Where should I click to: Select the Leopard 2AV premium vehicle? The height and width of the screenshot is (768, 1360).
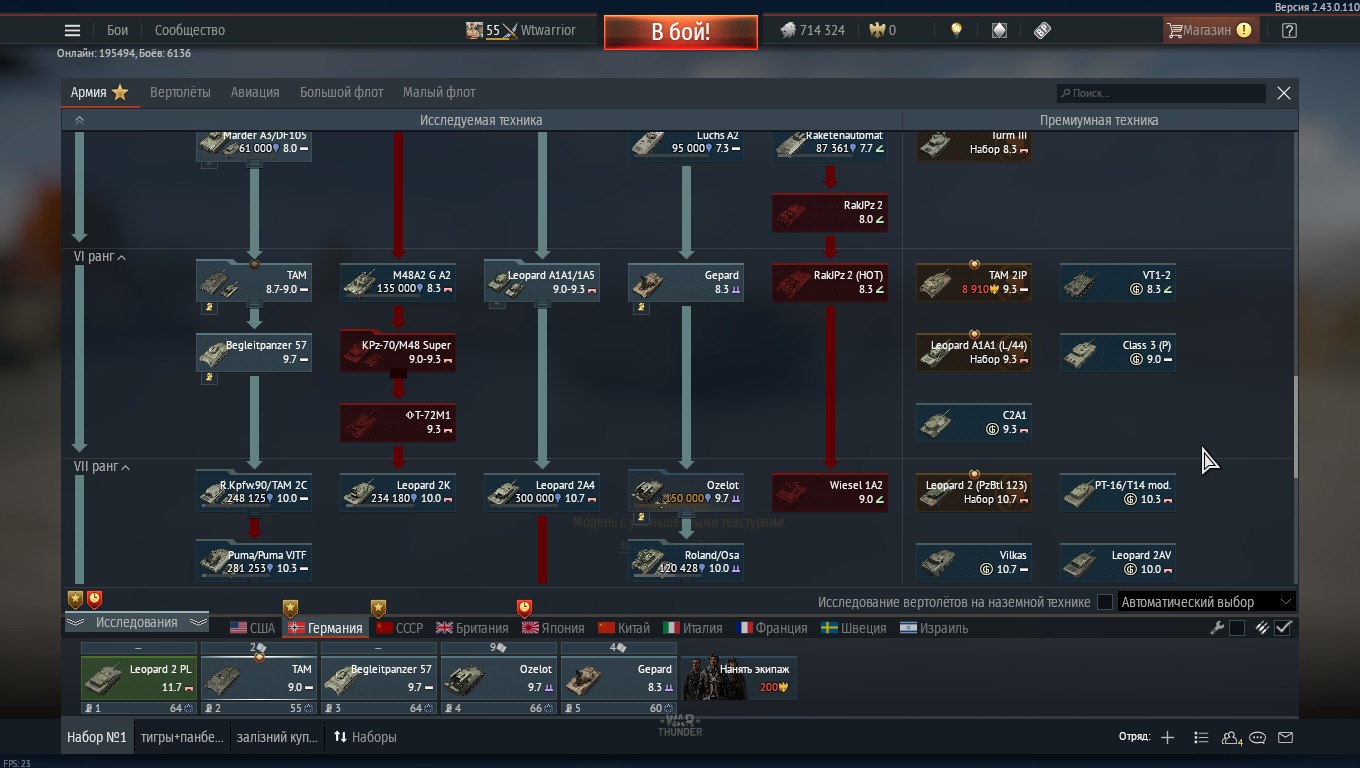[x=1118, y=562]
